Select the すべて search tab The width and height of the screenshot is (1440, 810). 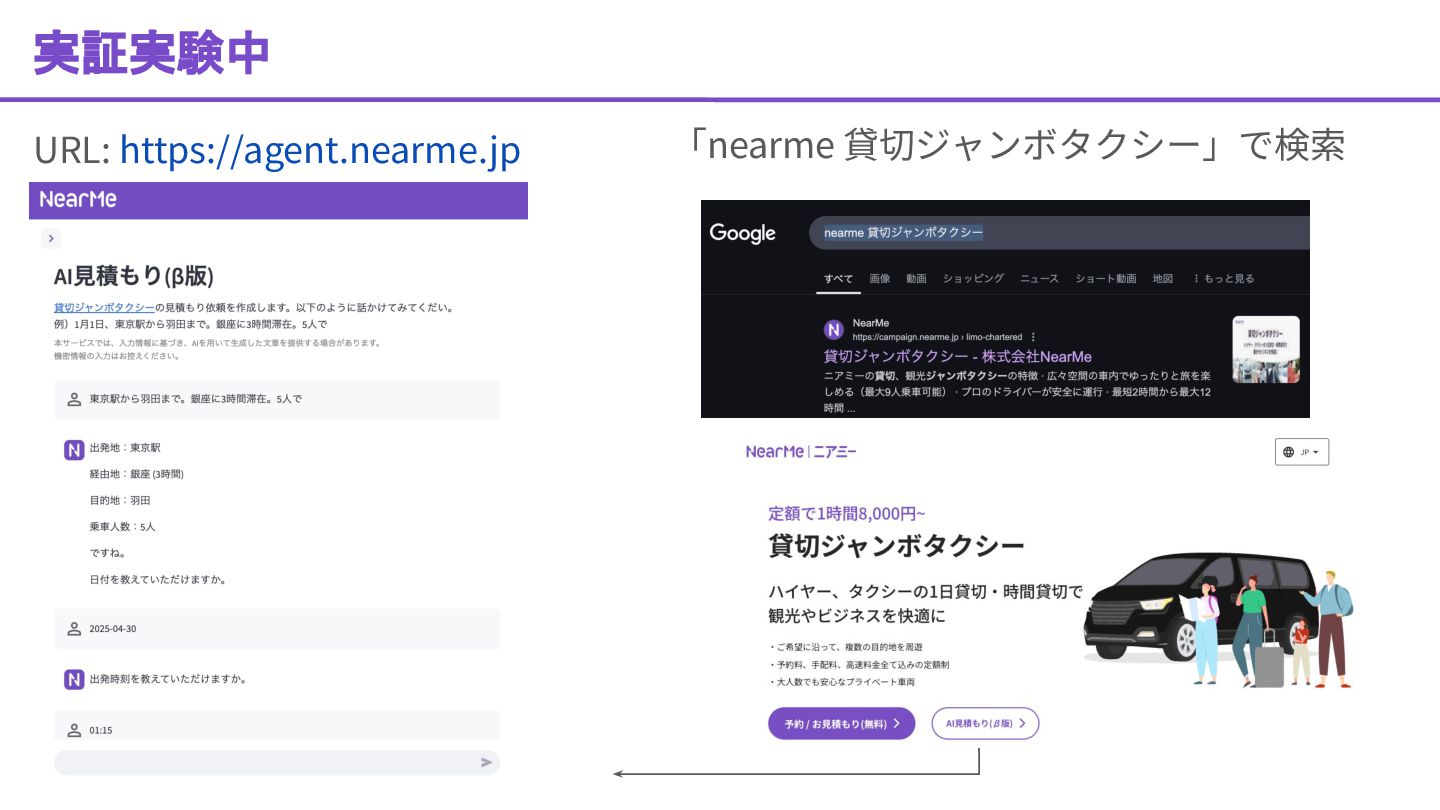click(x=838, y=278)
